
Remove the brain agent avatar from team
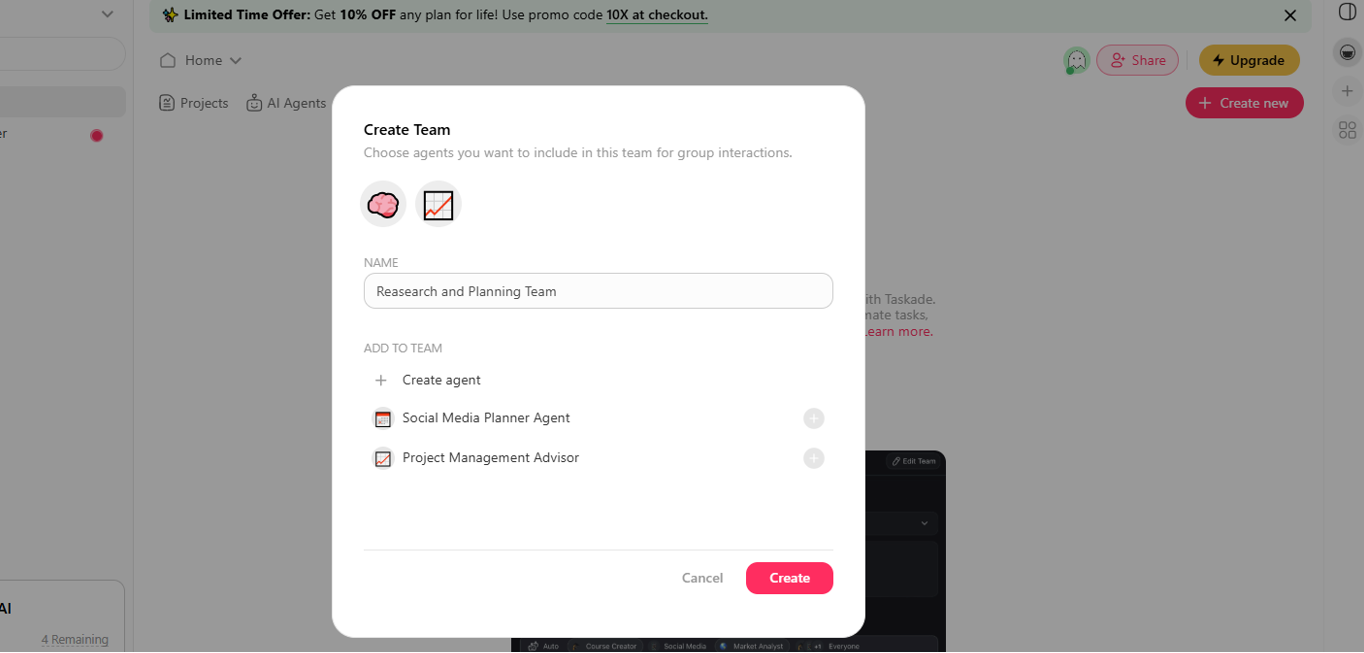(383, 204)
